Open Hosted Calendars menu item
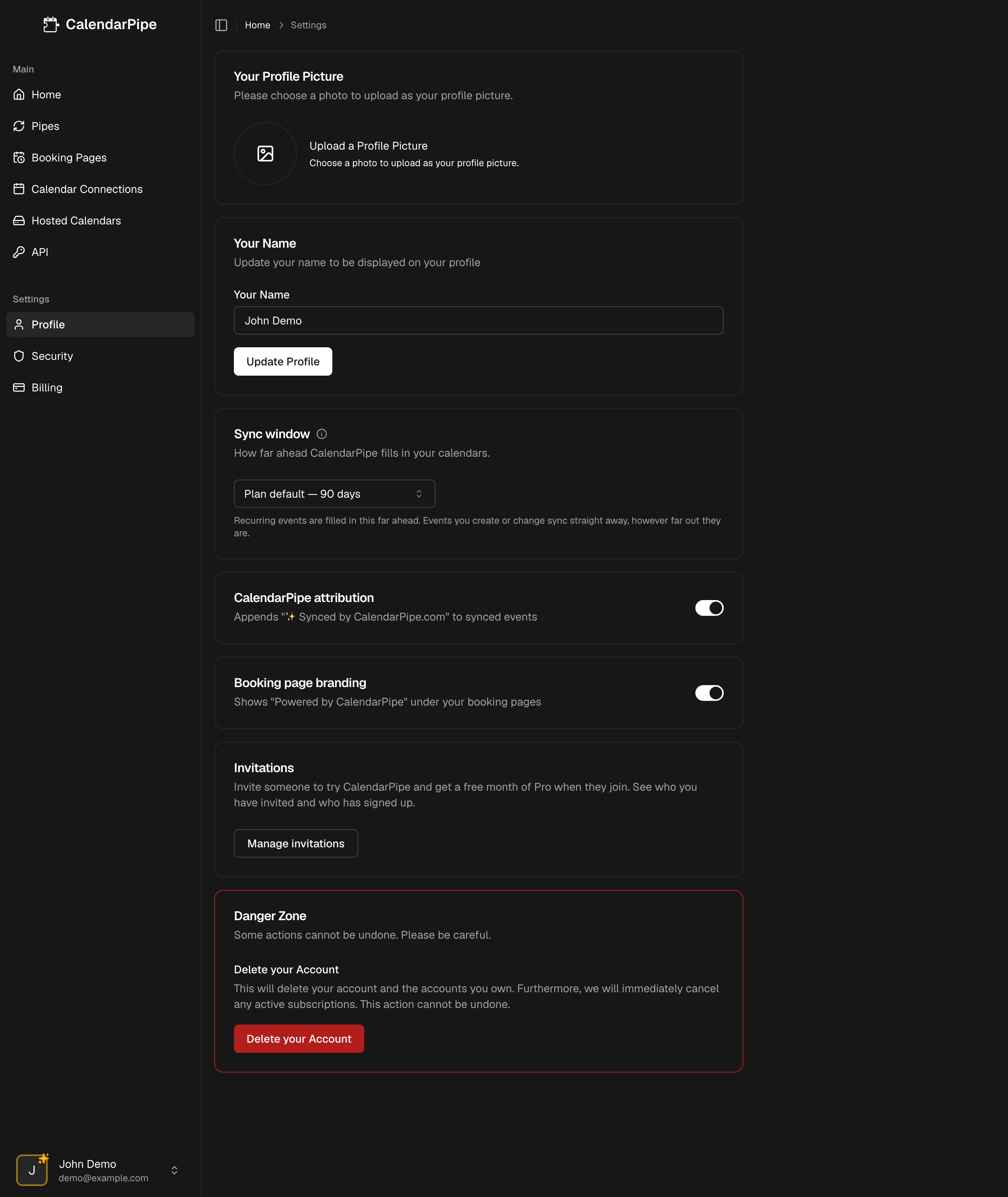Image resolution: width=1008 pixels, height=1197 pixels. point(100,220)
